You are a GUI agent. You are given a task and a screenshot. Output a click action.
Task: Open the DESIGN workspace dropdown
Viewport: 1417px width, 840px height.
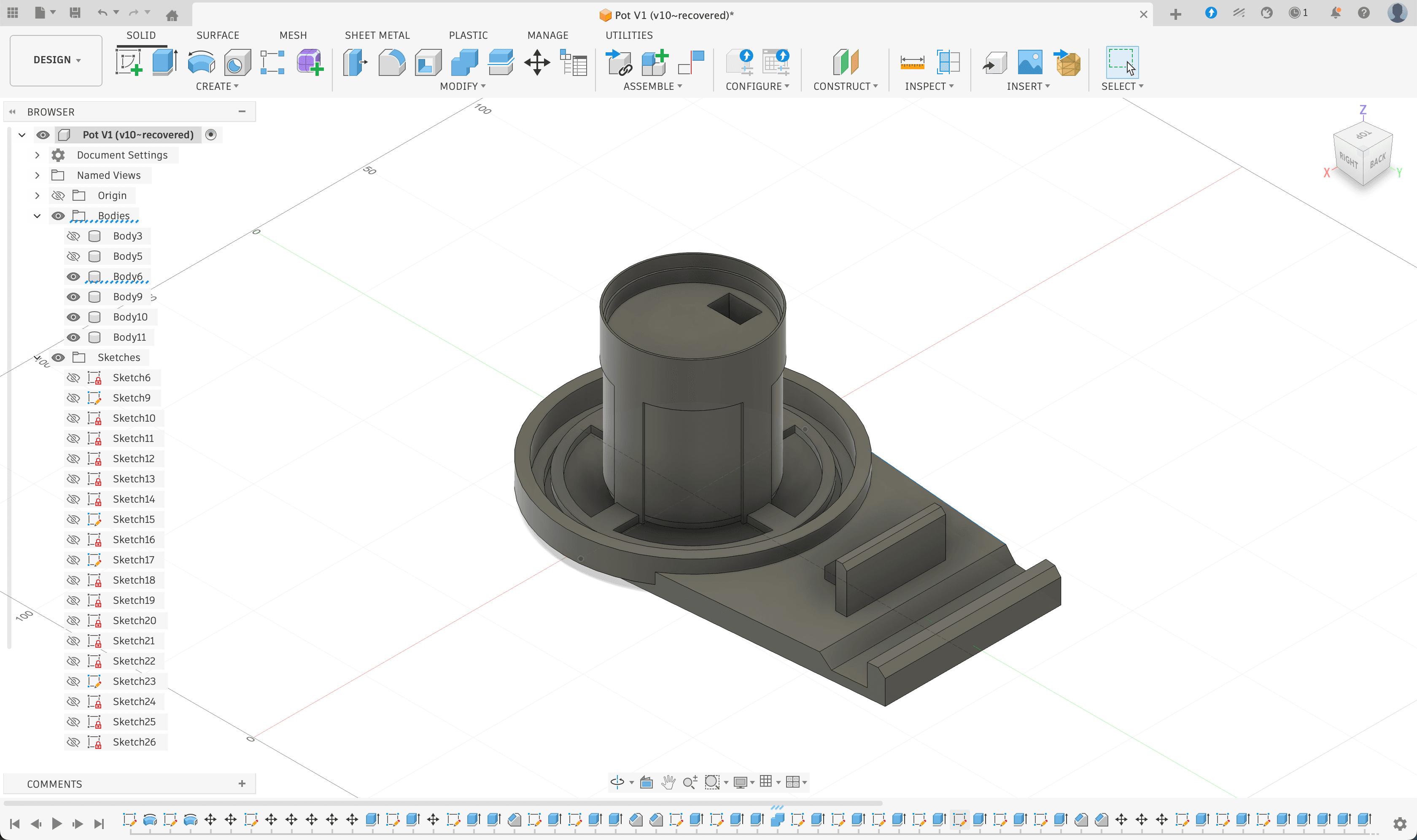pyautogui.click(x=56, y=60)
